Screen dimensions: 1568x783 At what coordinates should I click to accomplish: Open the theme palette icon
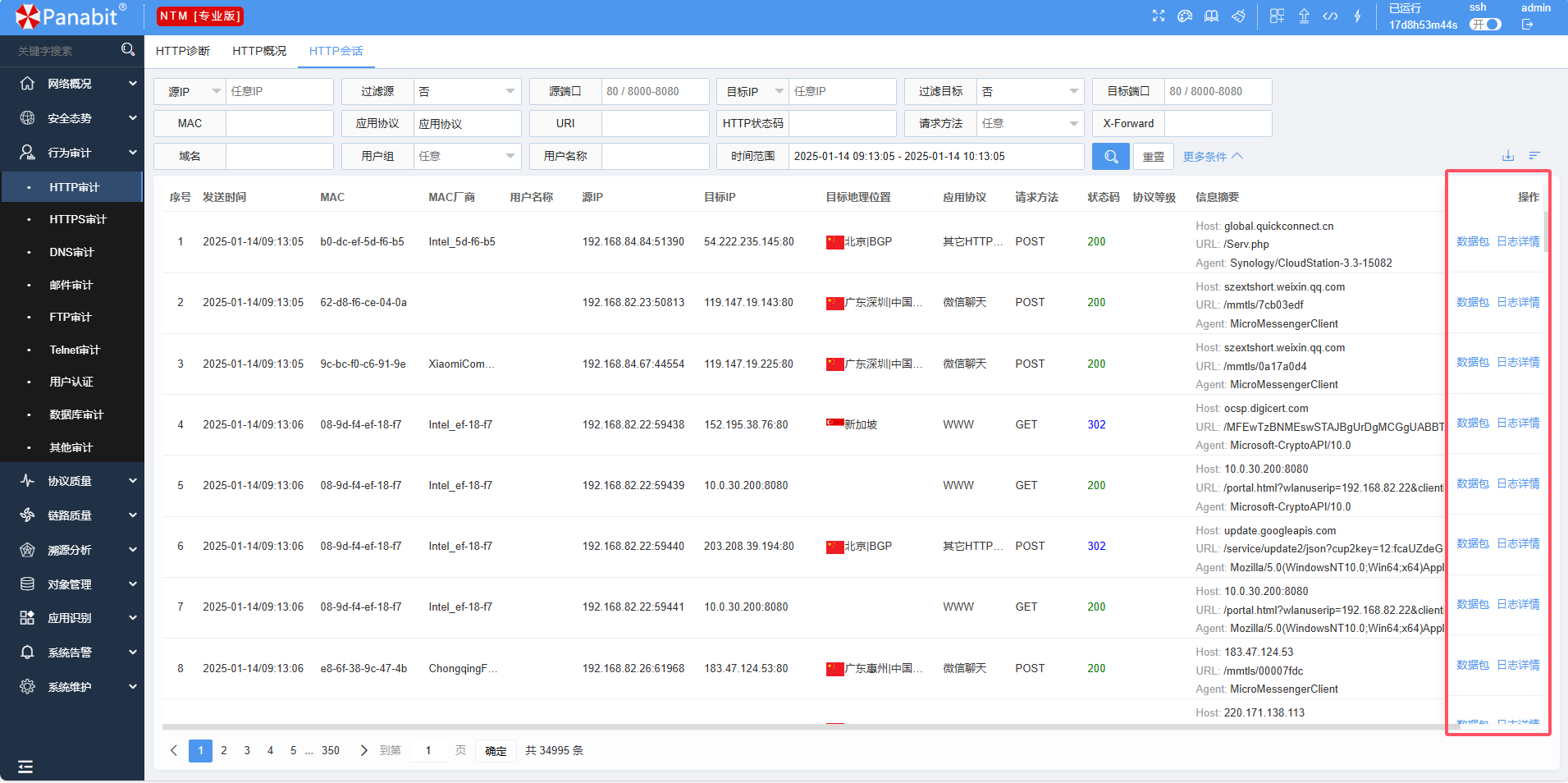click(x=1184, y=16)
